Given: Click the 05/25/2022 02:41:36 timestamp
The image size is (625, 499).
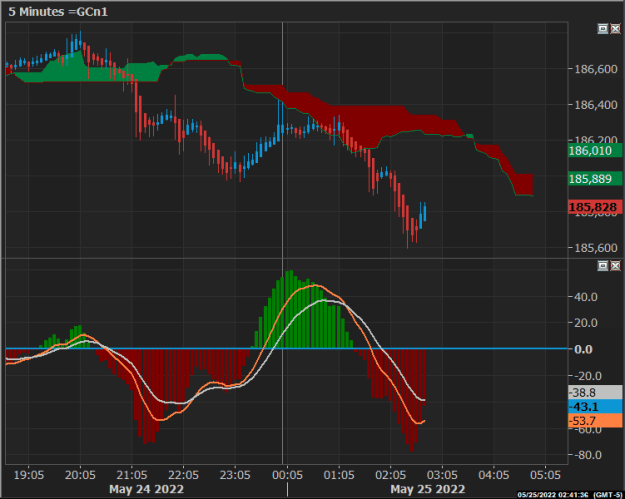Looking at the screenshot, I should coord(553,495).
